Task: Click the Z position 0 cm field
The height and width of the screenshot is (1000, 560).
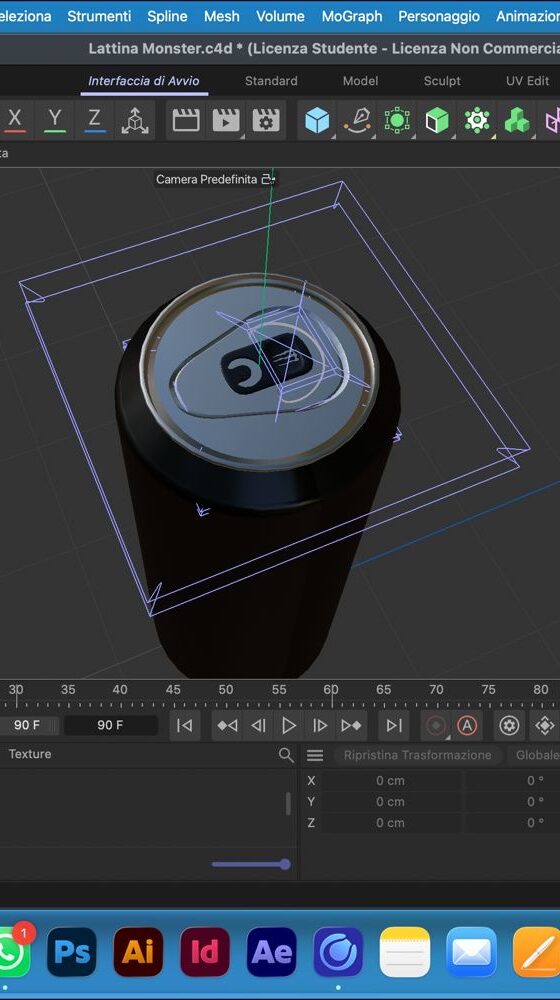Action: pos(390,823)
